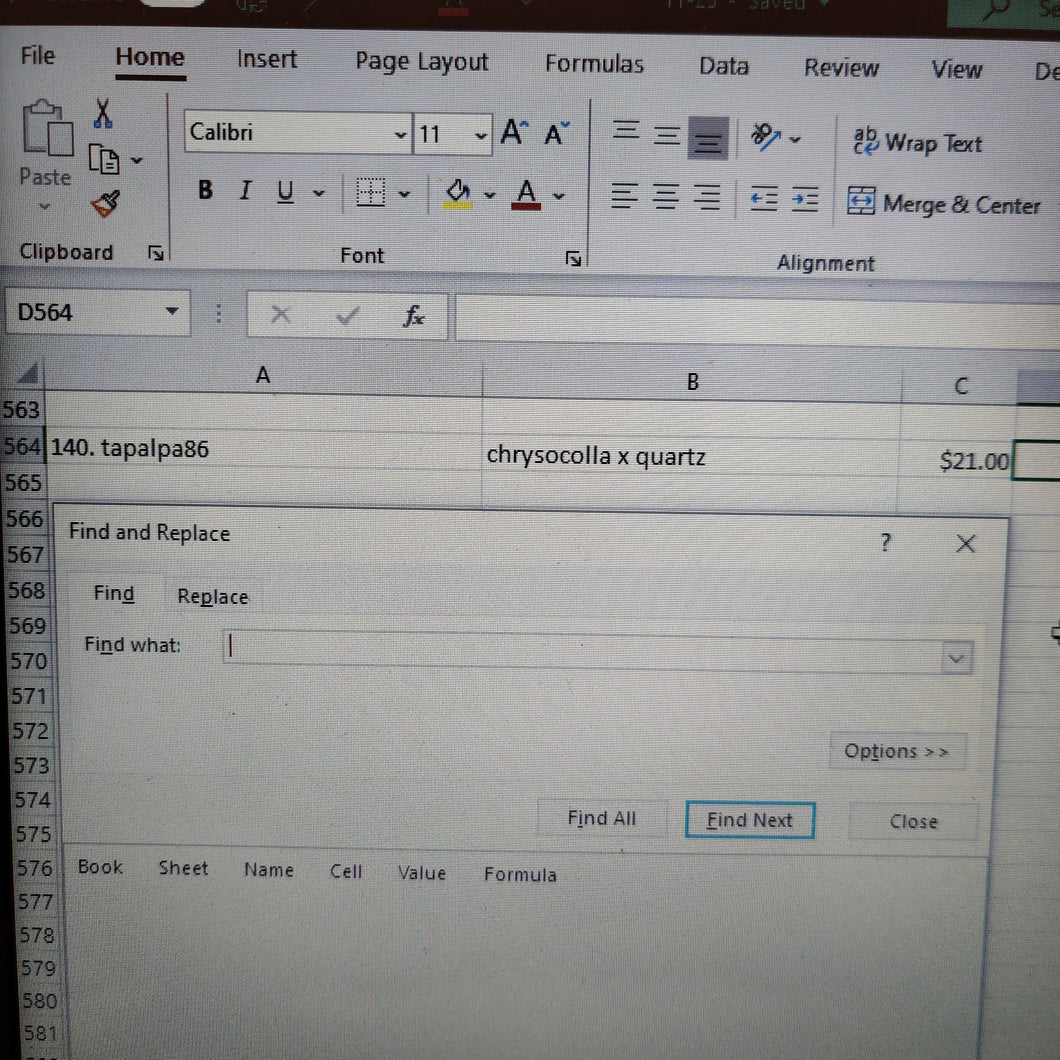This screenshot has width=1060, height=1060.
Task: Select cell containing chrysocolla x quartz
Action: click(x=691, y=457)
